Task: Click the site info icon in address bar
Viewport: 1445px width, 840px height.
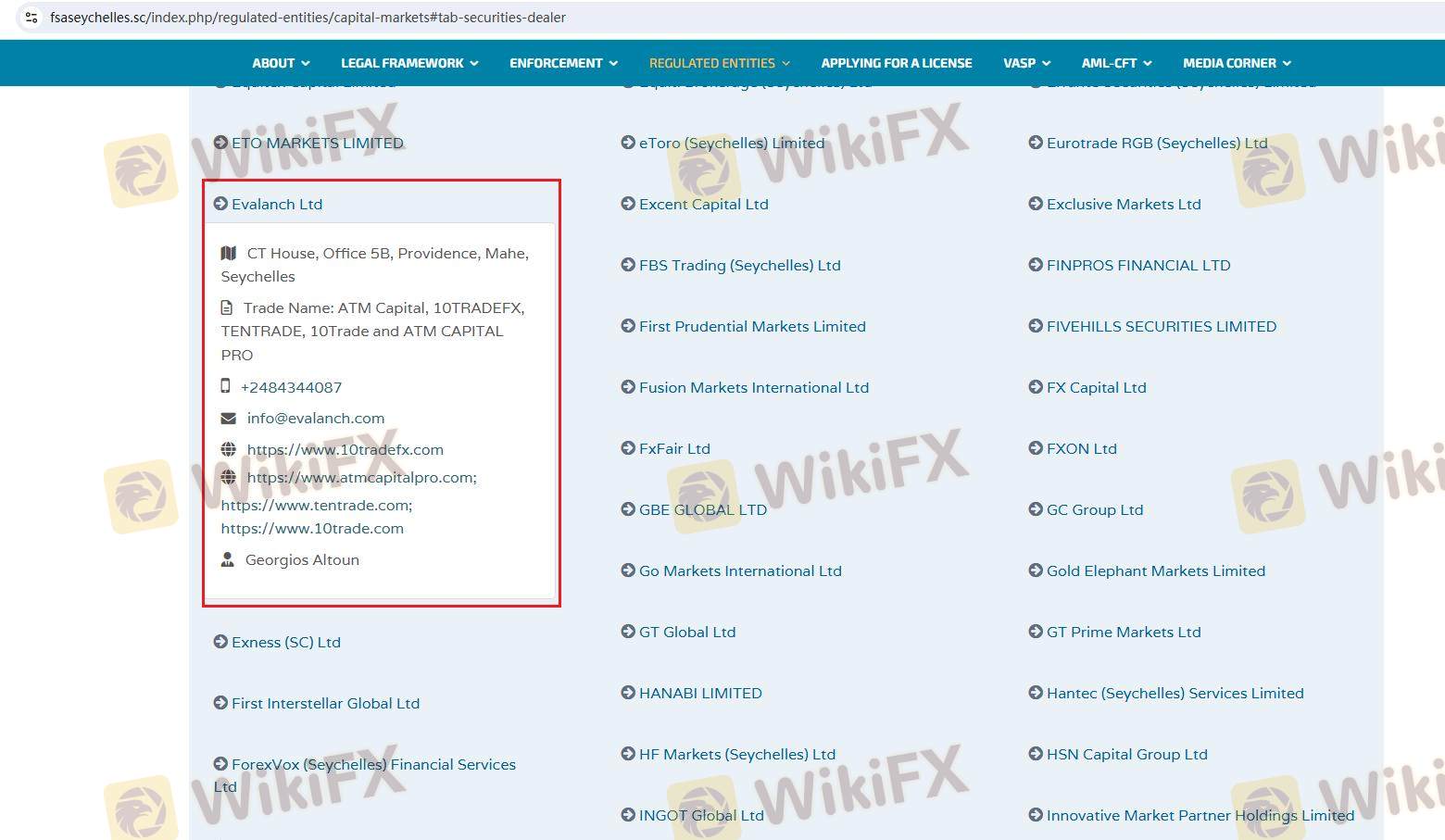Action: 31,18
